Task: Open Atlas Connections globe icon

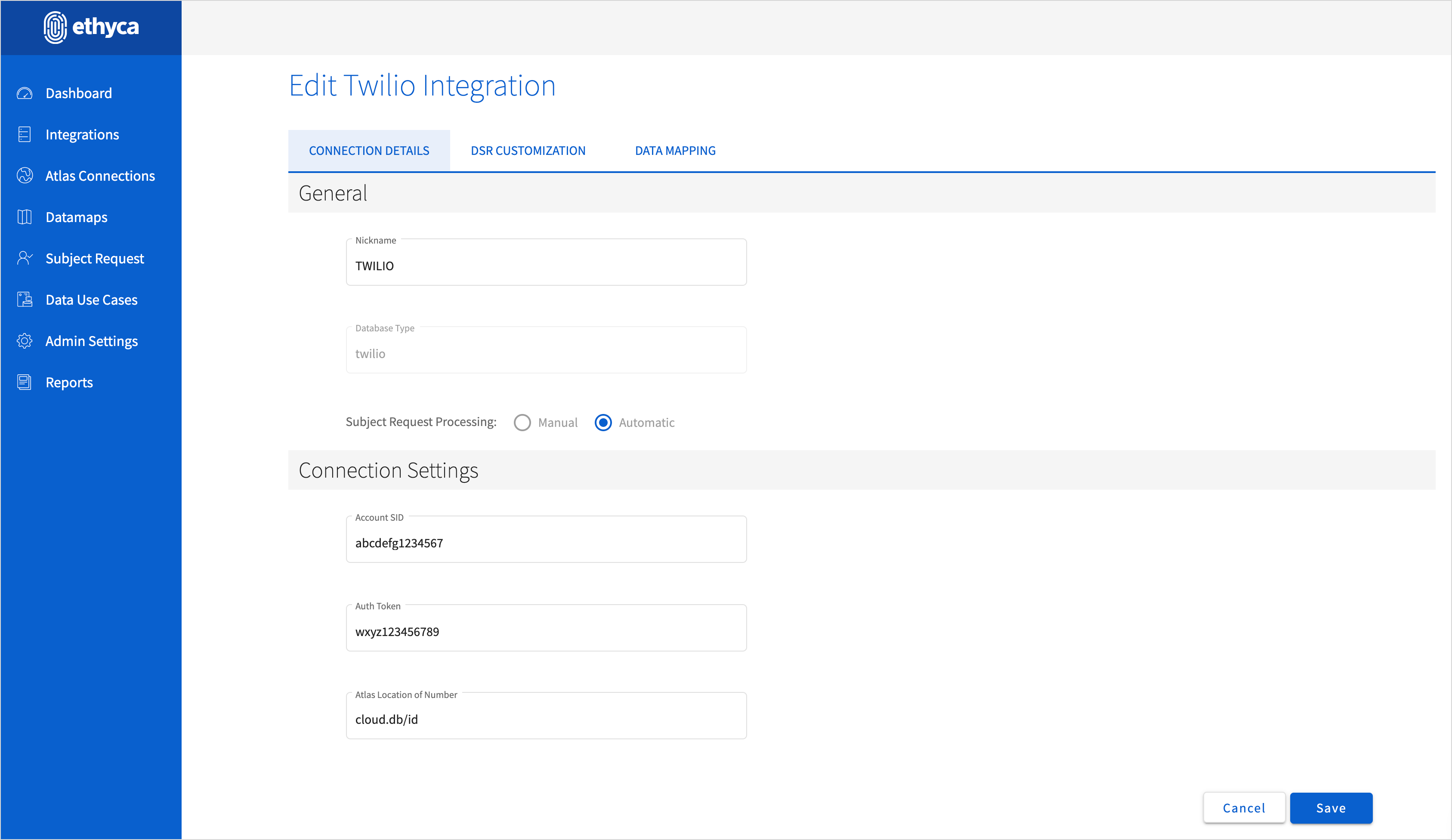Action: 24,176
